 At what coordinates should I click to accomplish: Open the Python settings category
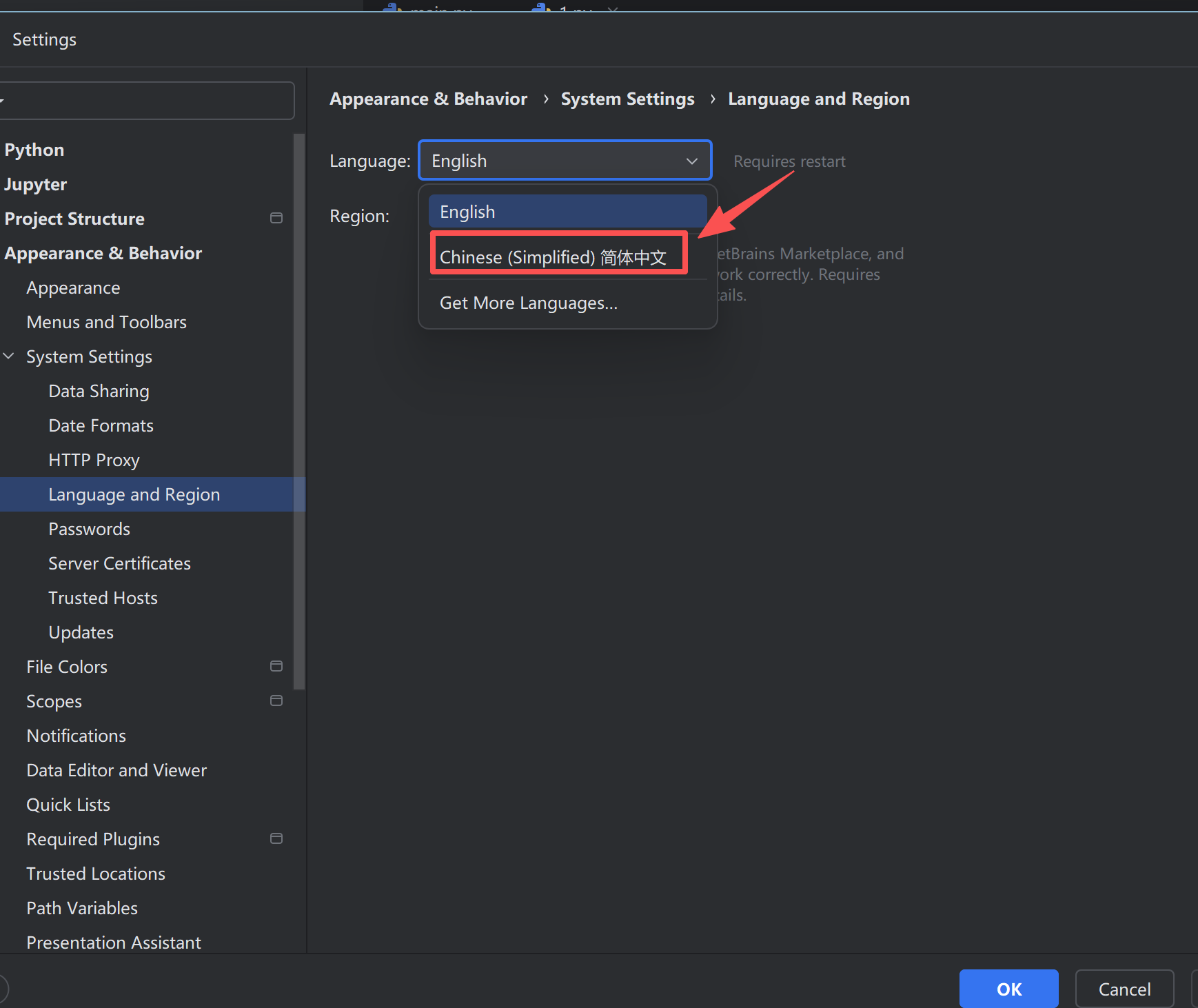34,150
